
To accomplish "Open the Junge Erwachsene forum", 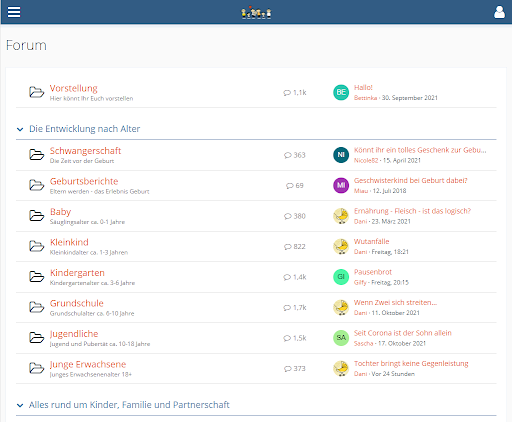I will tap(88, 364).
